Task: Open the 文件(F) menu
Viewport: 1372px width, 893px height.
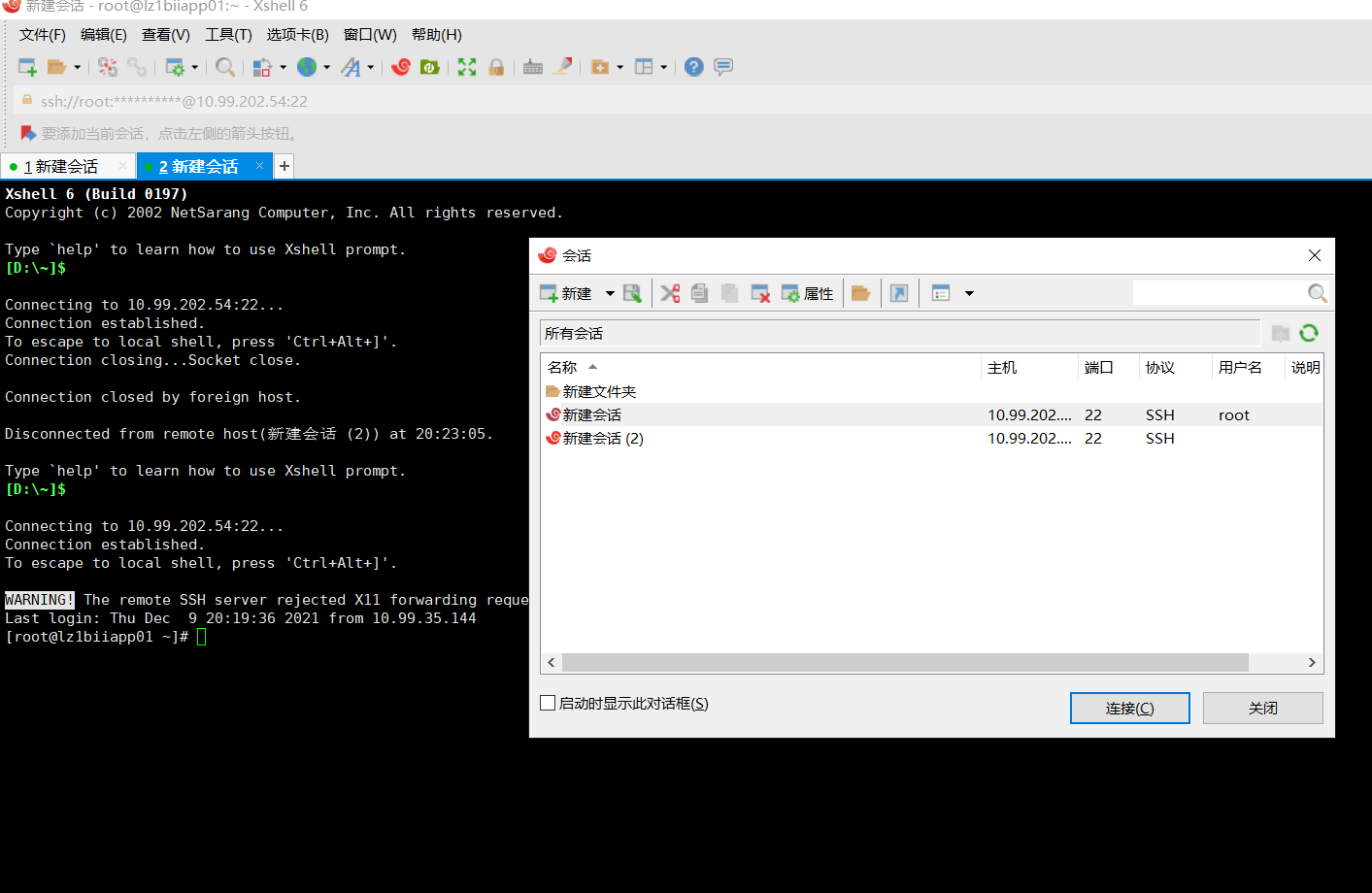Action: tap(43, 35)
